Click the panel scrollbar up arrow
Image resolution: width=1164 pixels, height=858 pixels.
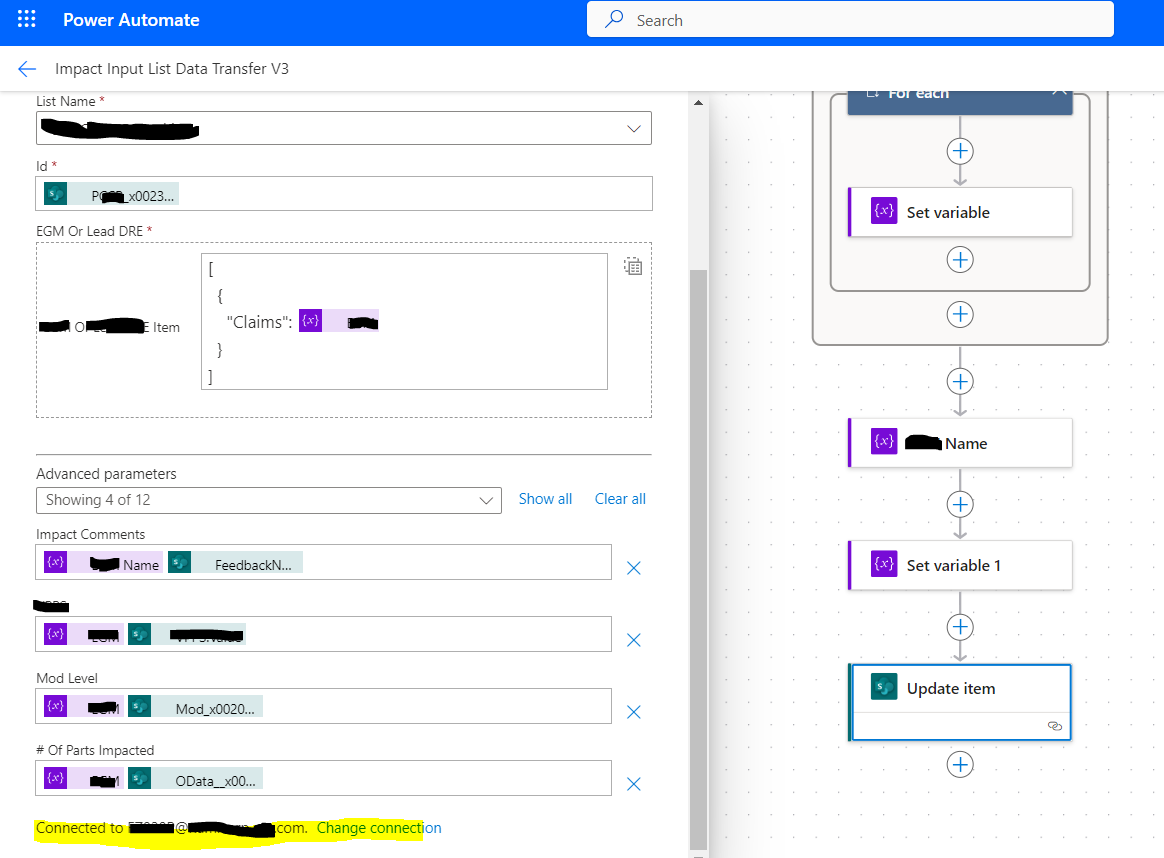[x=699, y=102]
